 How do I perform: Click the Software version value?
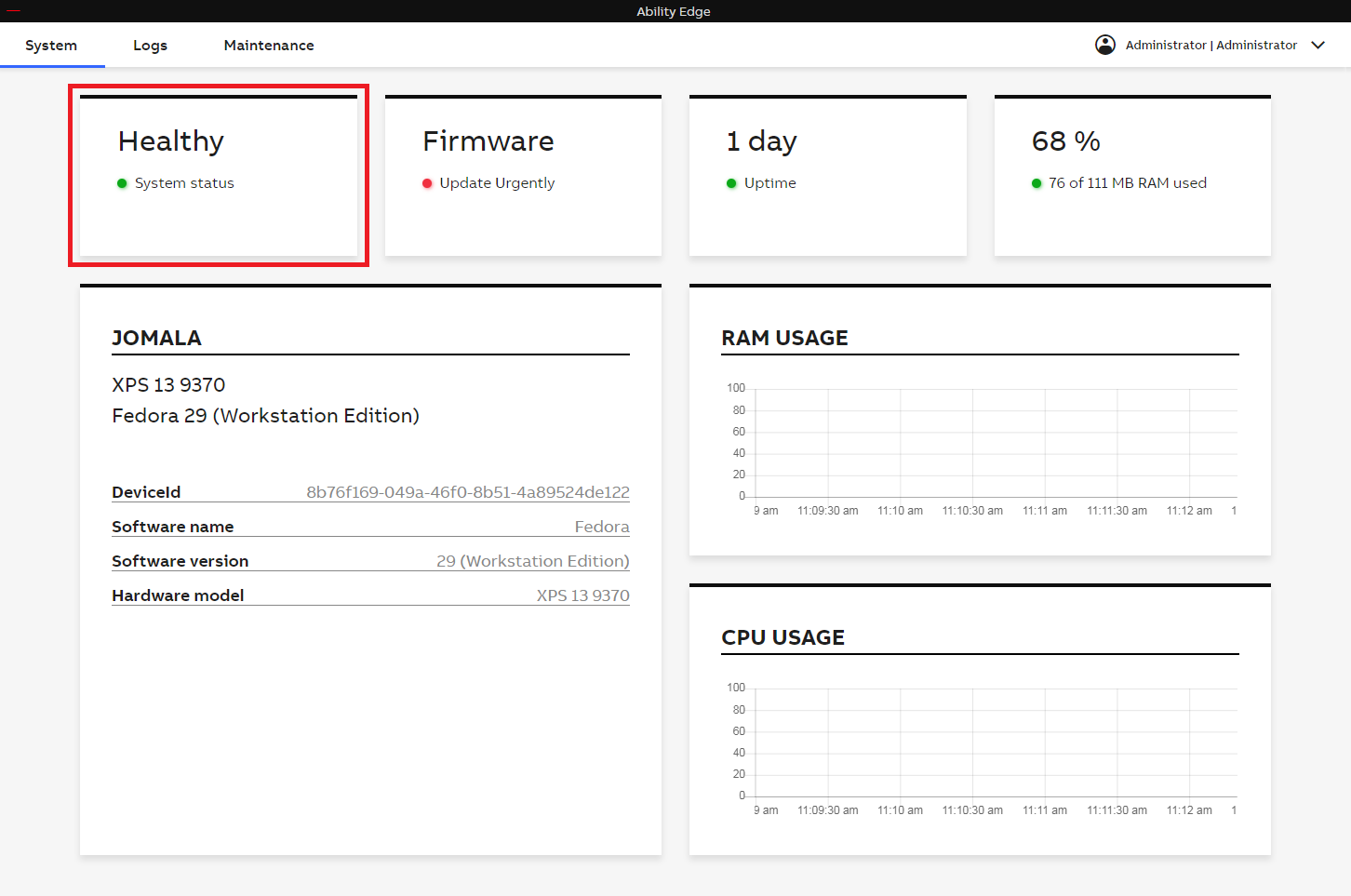coord(533,561)
